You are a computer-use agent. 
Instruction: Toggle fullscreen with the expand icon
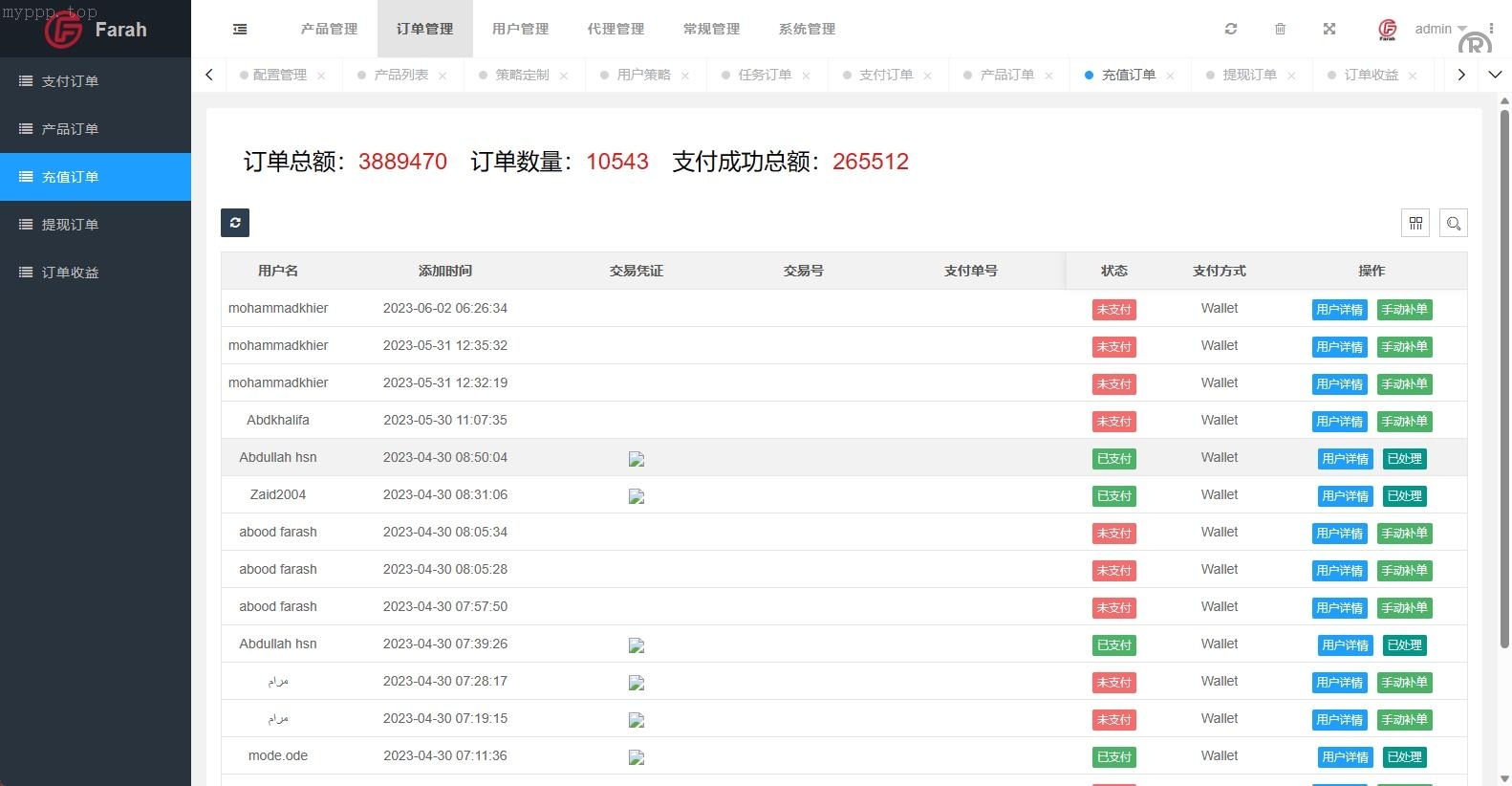pos(1328,30)
